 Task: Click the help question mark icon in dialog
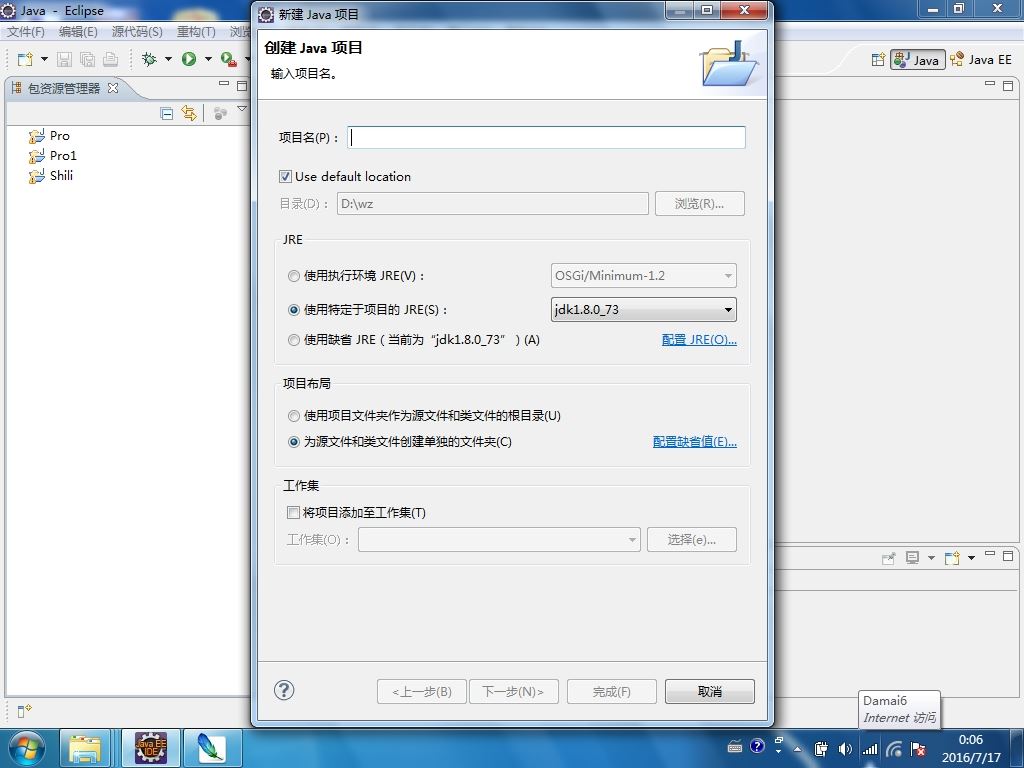(x=284, y=690)
